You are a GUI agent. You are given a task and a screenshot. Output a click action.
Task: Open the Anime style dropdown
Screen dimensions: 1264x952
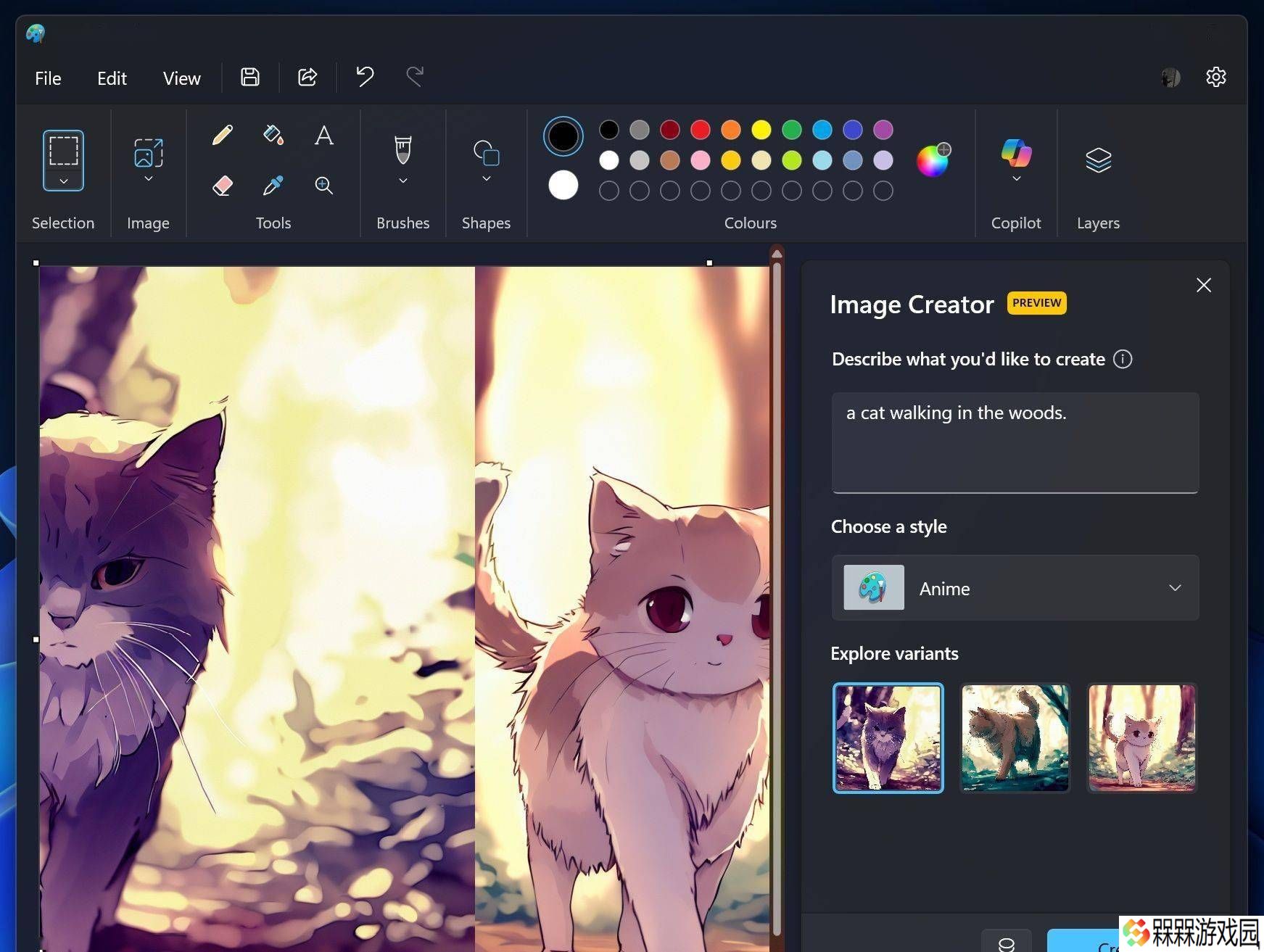1015,588
